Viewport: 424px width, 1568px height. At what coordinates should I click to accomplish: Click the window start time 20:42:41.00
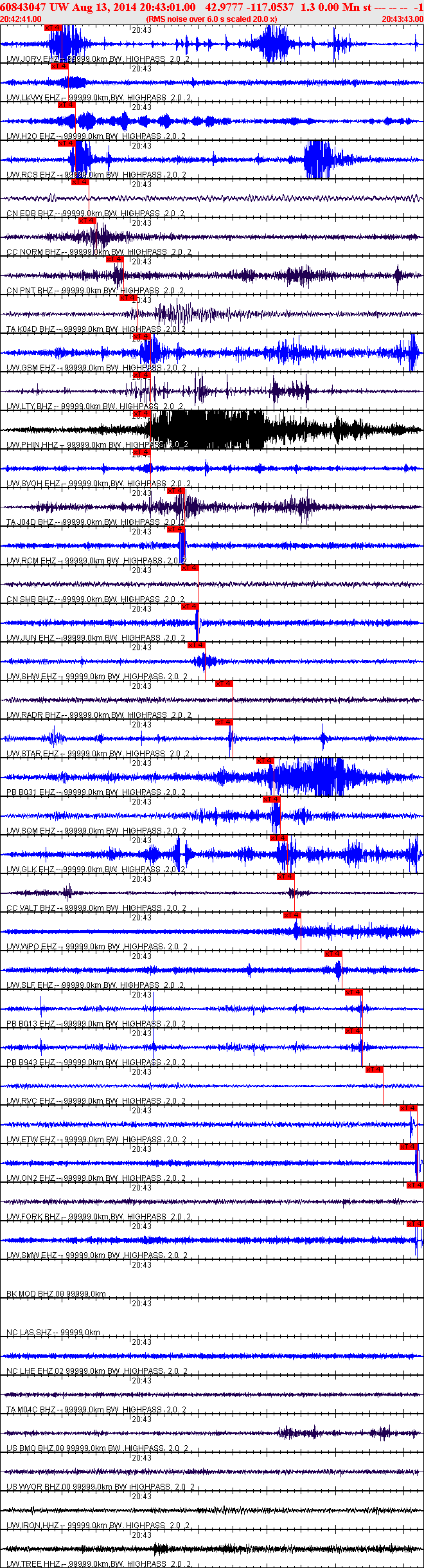[x=21, y=19]
